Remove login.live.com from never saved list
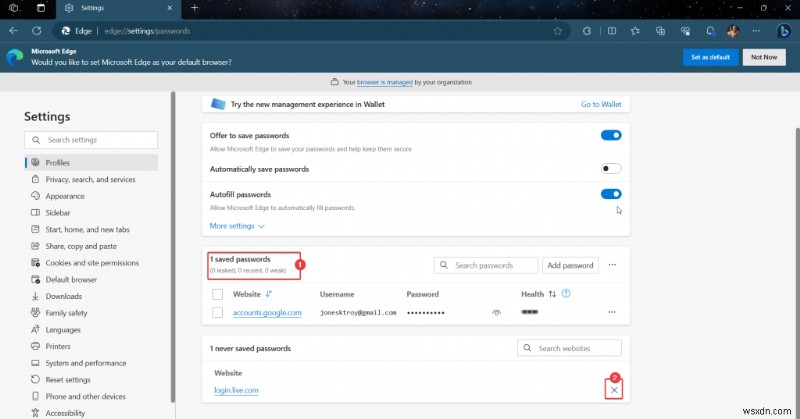Image resolution: width=800 pixels, height=419 pixels. click(614, 390)
